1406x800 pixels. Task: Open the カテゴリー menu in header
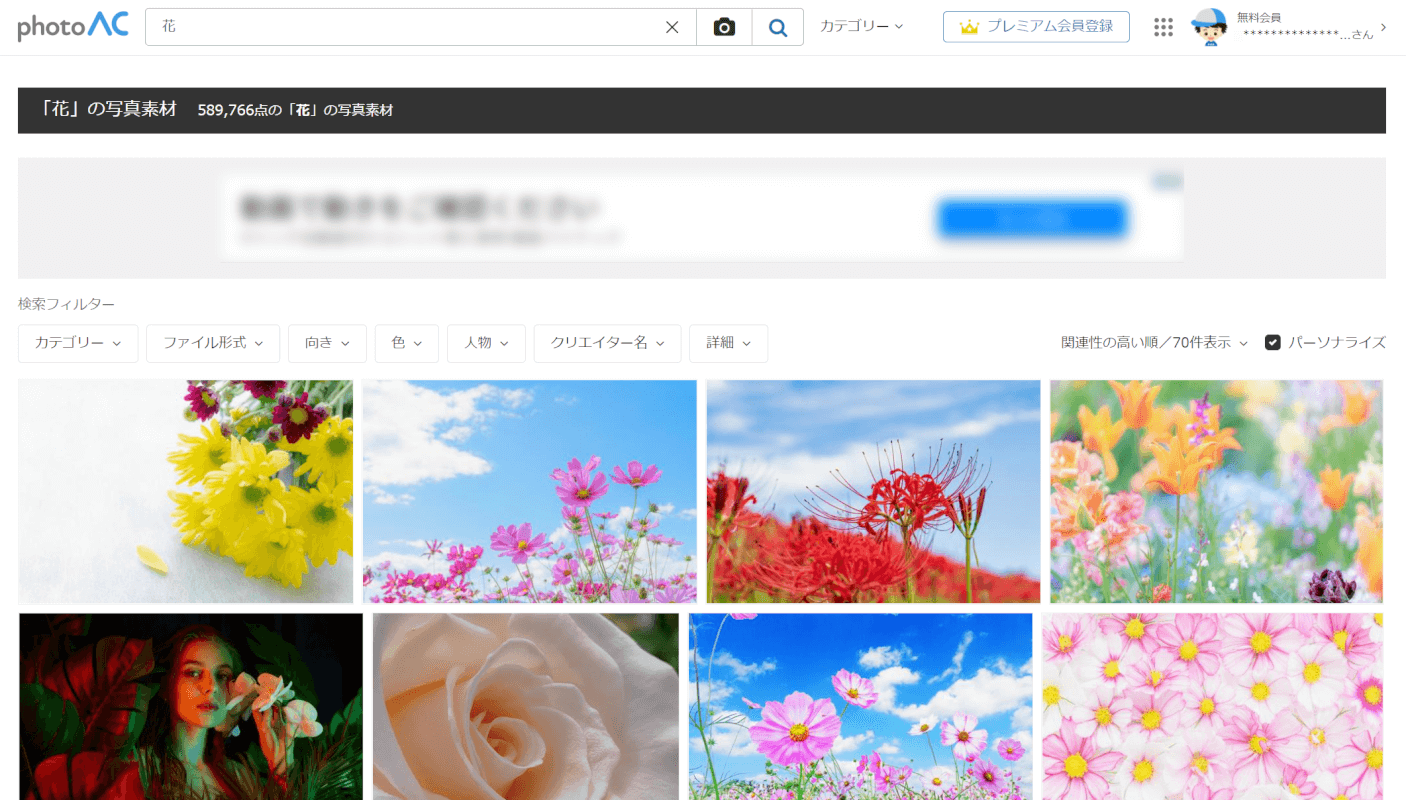pos(861,26)
